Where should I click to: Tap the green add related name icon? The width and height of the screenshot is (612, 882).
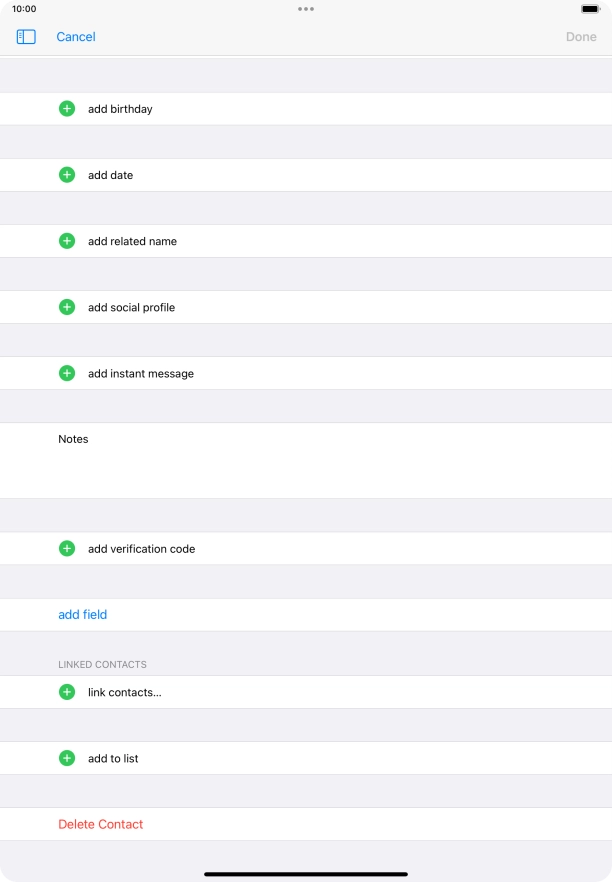coord(67,240)
